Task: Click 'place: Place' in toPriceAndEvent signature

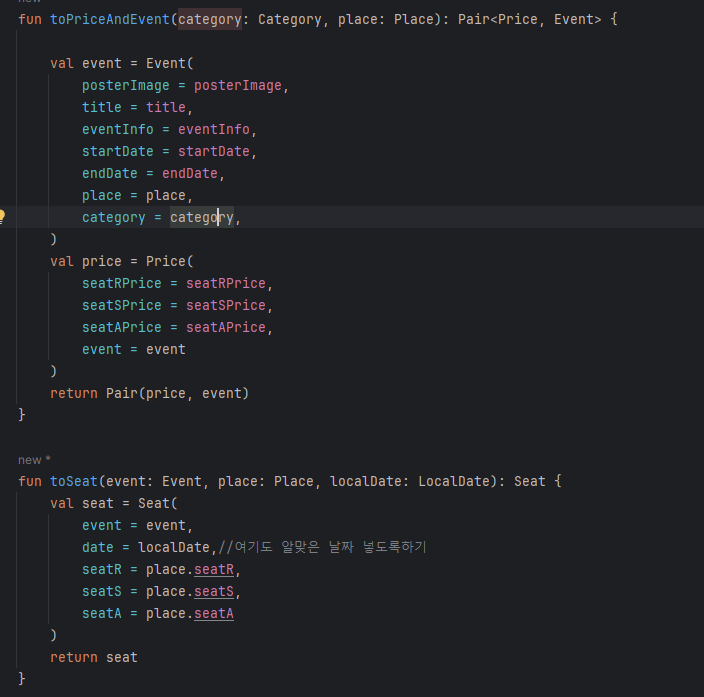Action: coord(385,19)
